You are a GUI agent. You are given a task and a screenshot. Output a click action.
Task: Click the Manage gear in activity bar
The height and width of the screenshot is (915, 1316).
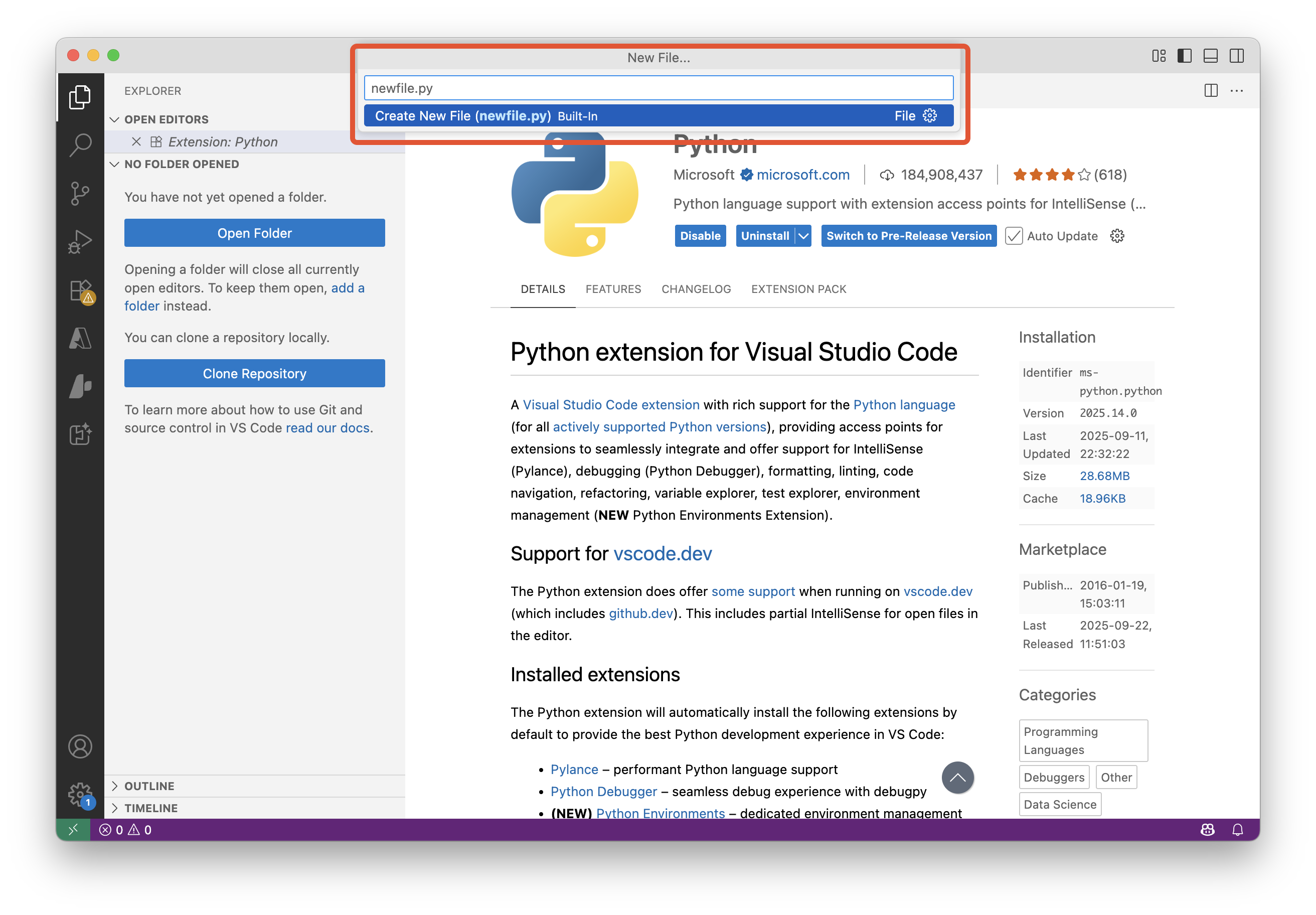[x=80, y=794]
